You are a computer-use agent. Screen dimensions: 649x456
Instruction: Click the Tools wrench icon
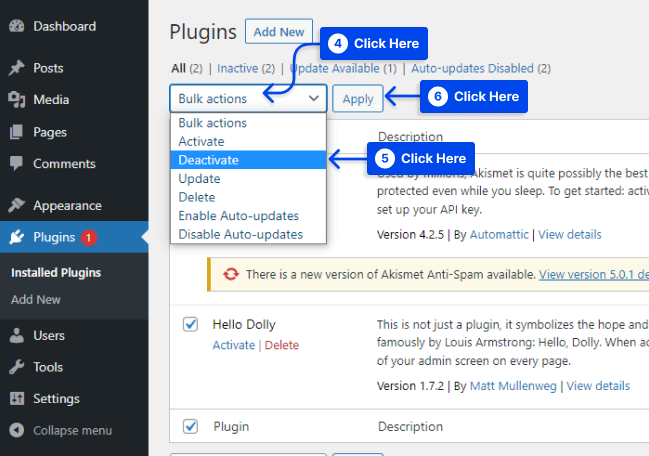pyautogui.click(x=17, y=367)
